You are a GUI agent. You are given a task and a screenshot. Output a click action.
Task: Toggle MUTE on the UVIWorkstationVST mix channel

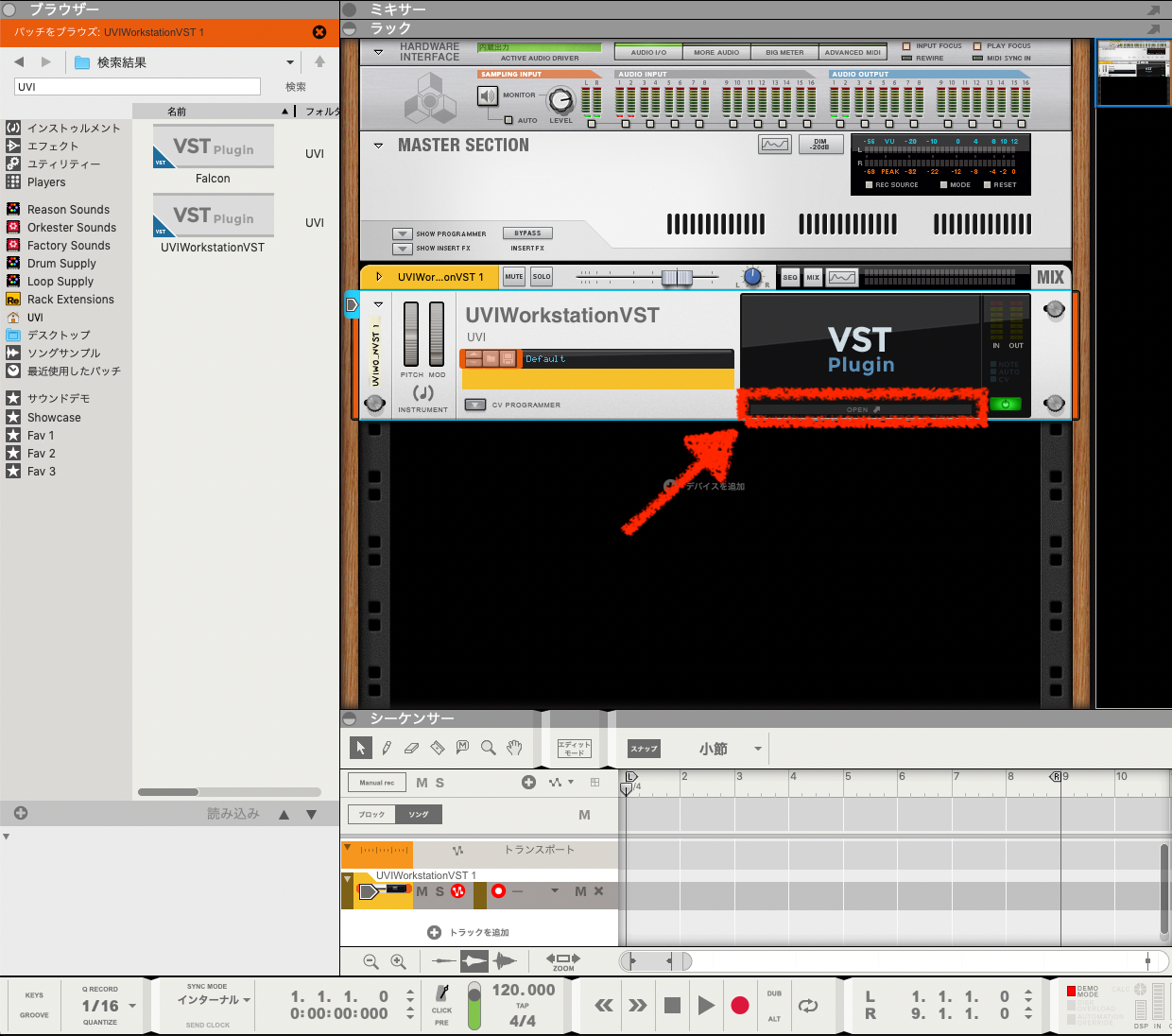click(x=514, y=277)
